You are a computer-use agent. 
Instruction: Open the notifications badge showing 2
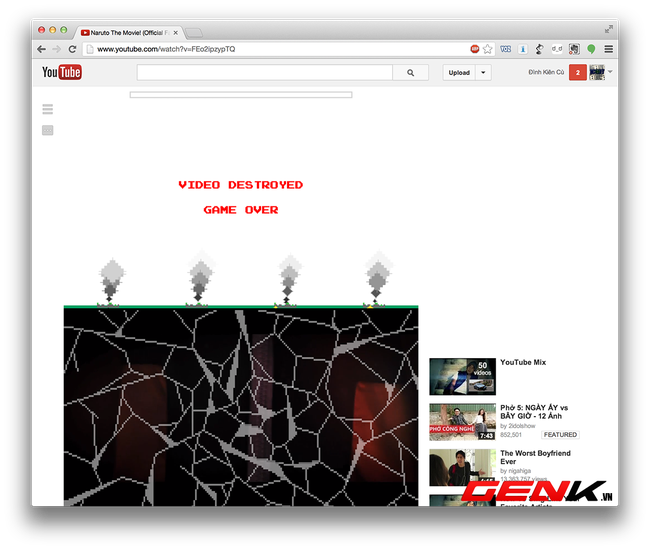(577, 73)
